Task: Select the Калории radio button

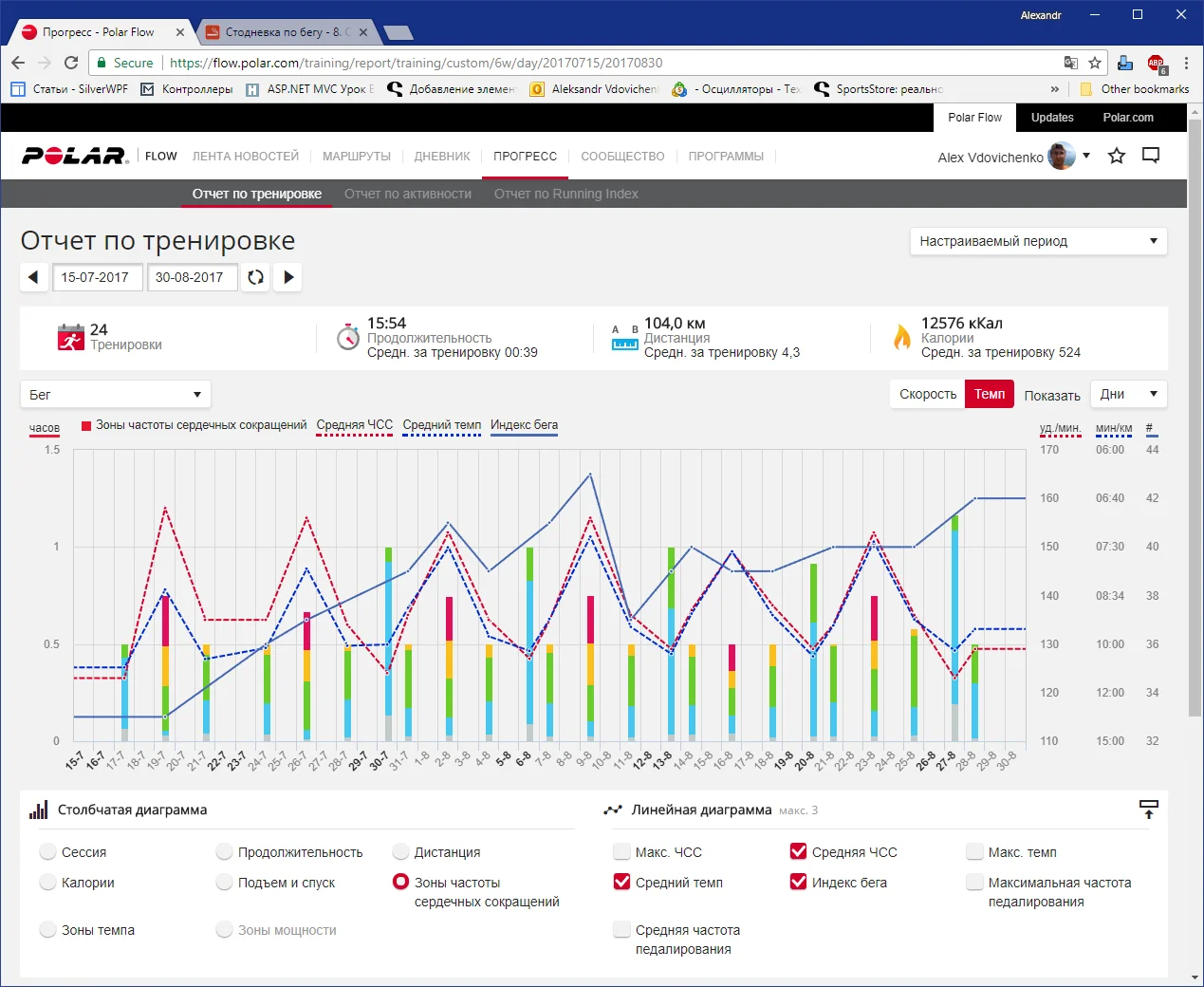Action: point(48,882)
